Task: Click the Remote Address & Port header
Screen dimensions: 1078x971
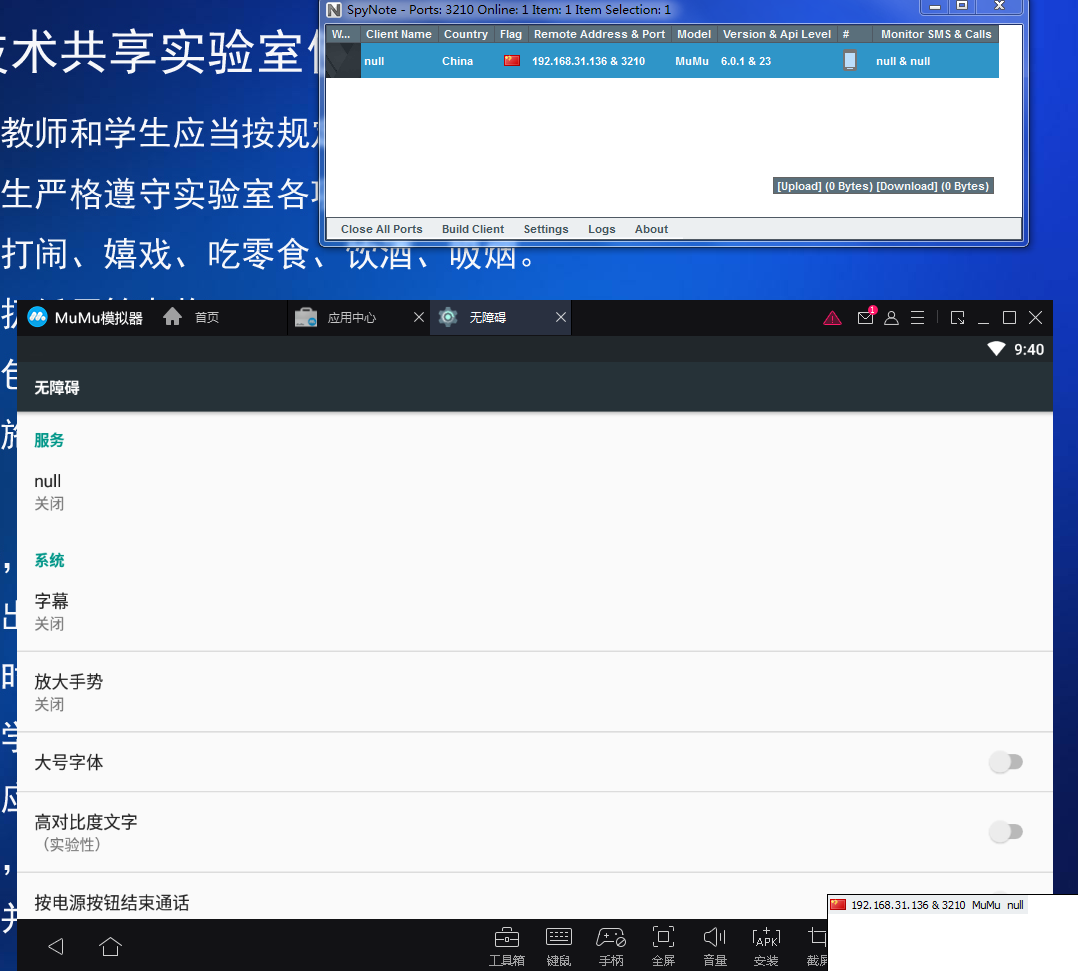Action: 600,34
